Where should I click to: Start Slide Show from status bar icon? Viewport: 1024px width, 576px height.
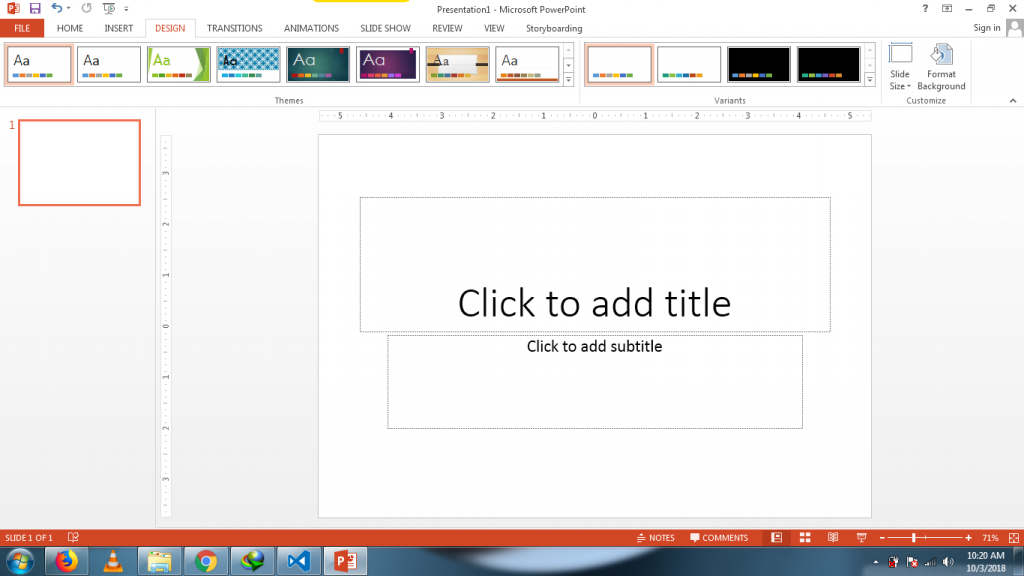pyautogui.click(x=859, y=538)
